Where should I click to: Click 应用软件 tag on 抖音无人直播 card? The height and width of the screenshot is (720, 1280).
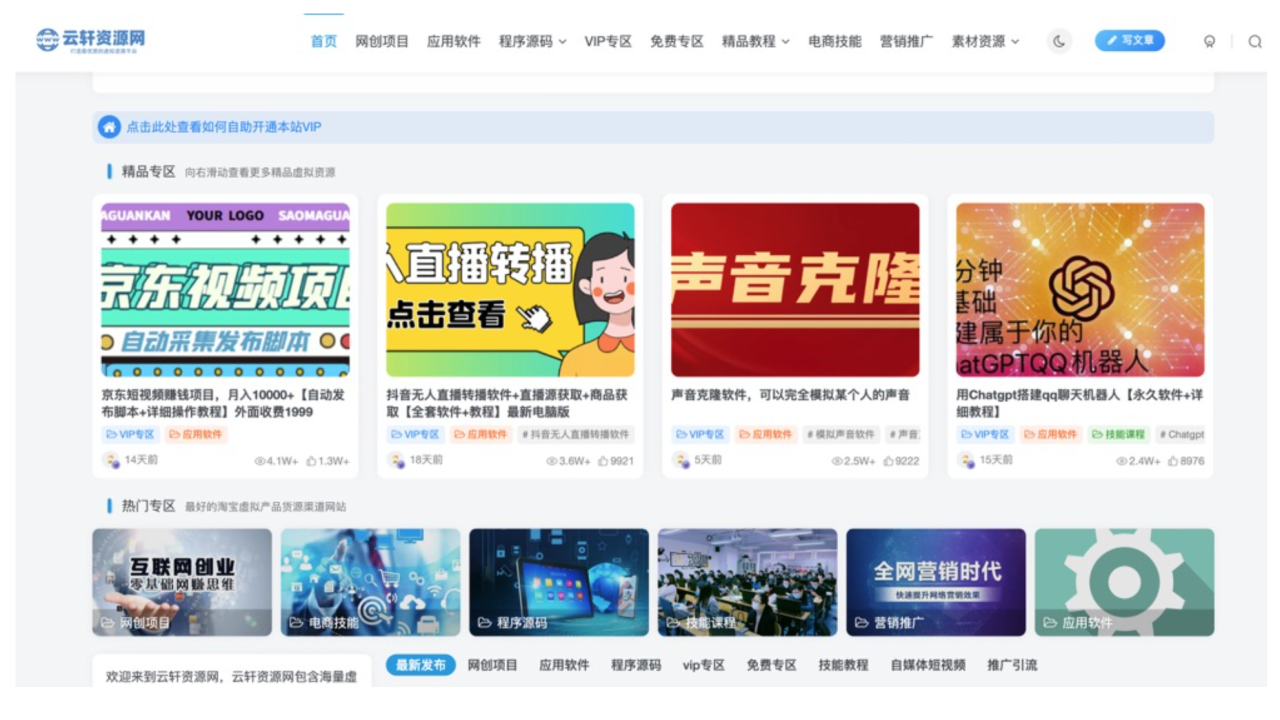pyautogui.click(x=481, y=435)
